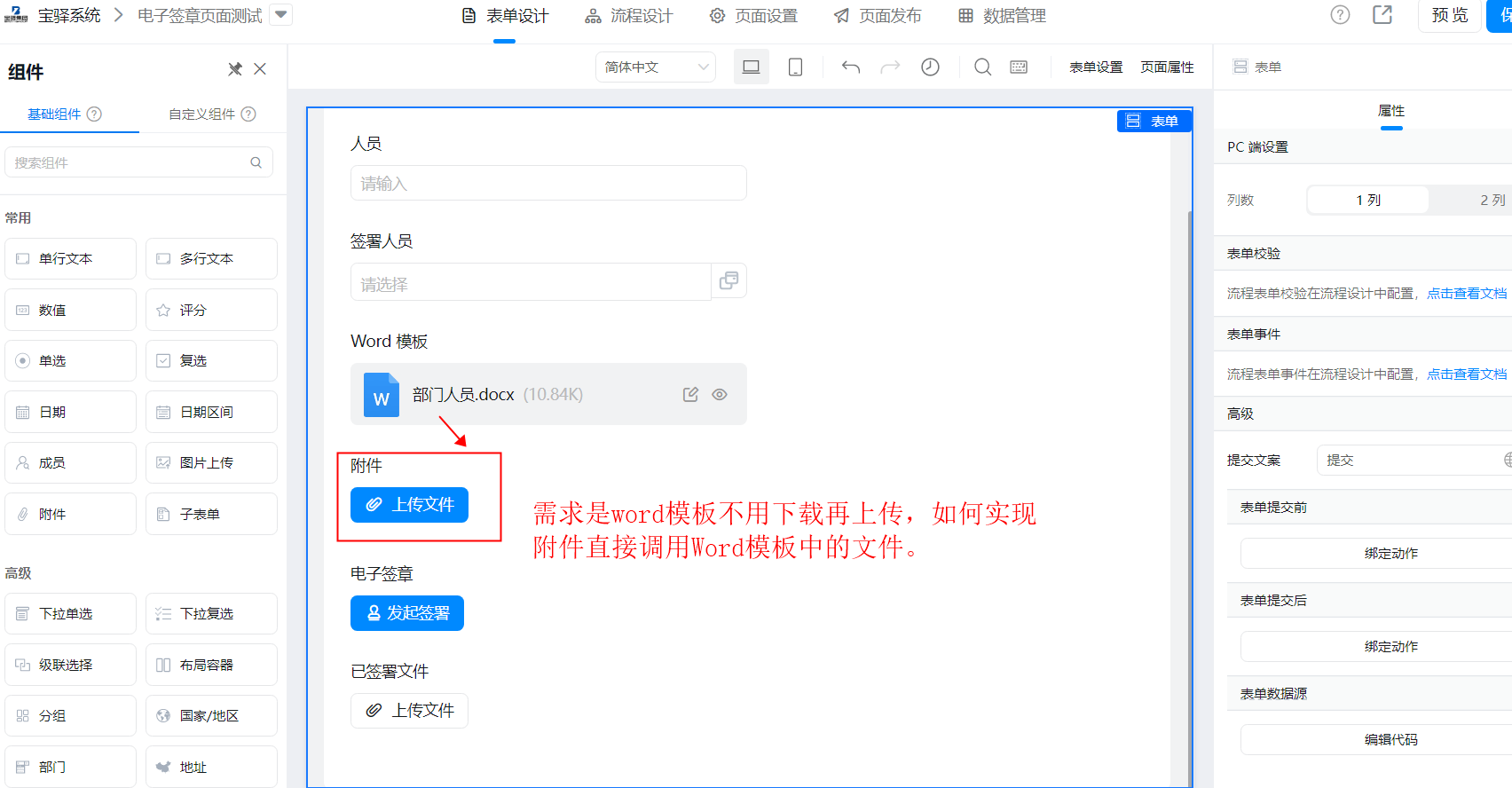Click 上传文件 under 已签署文件
This screenshot has width=1512, height=788.
pyautogui.click(x=409, y=711)
